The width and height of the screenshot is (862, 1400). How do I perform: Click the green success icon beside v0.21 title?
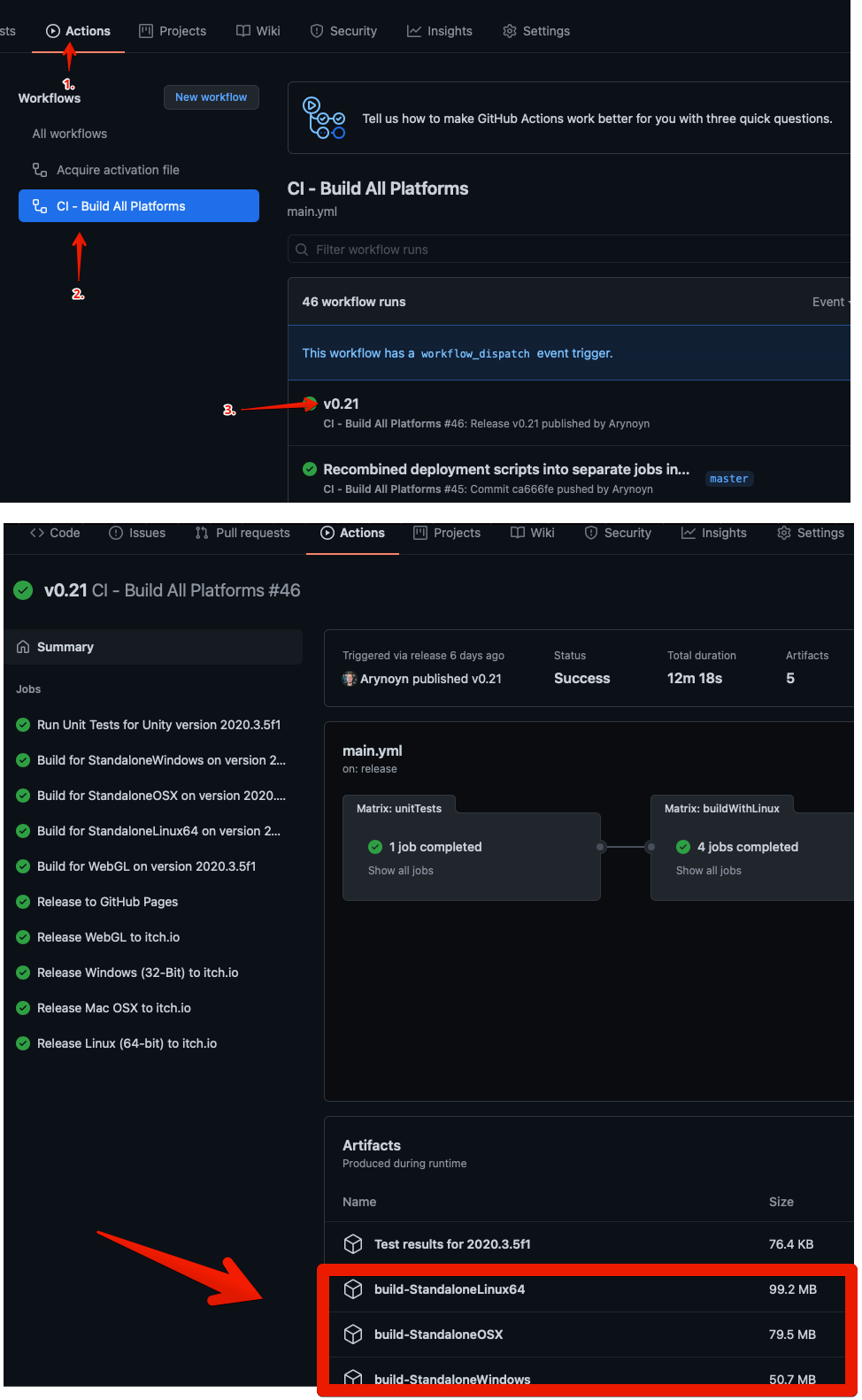coord(24,590)
